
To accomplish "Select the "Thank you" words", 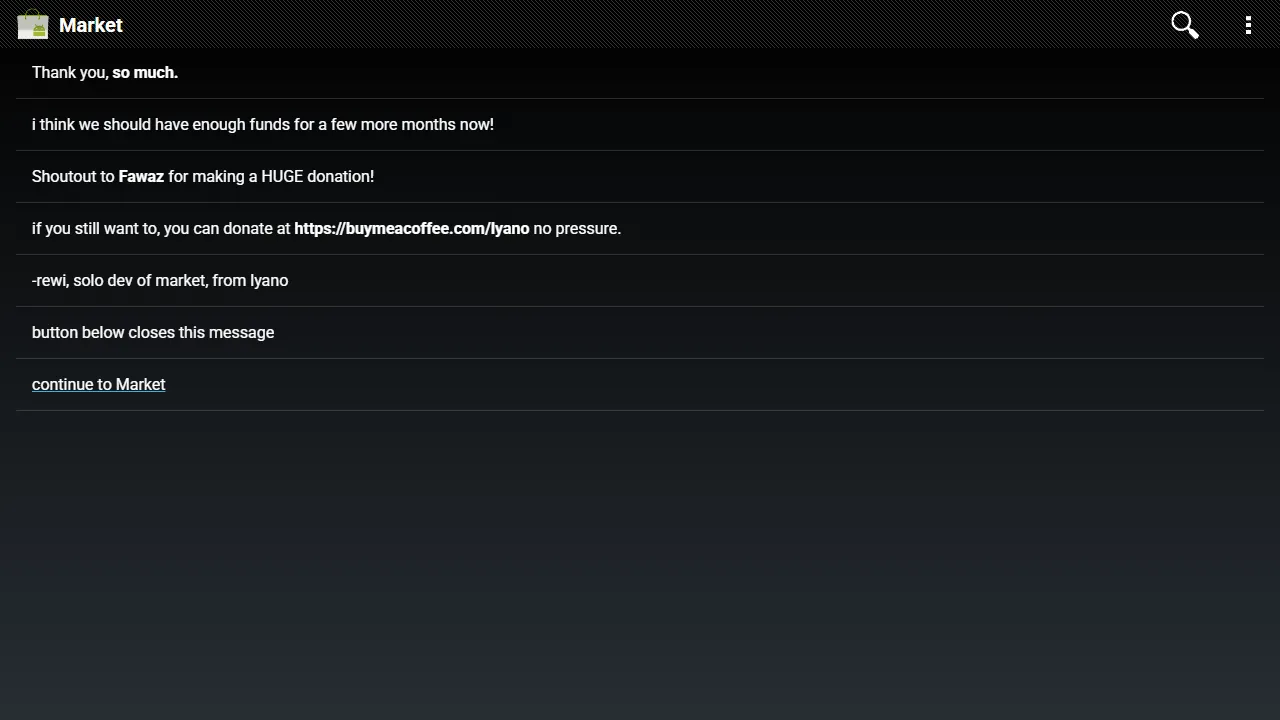I will click(69, 73).
